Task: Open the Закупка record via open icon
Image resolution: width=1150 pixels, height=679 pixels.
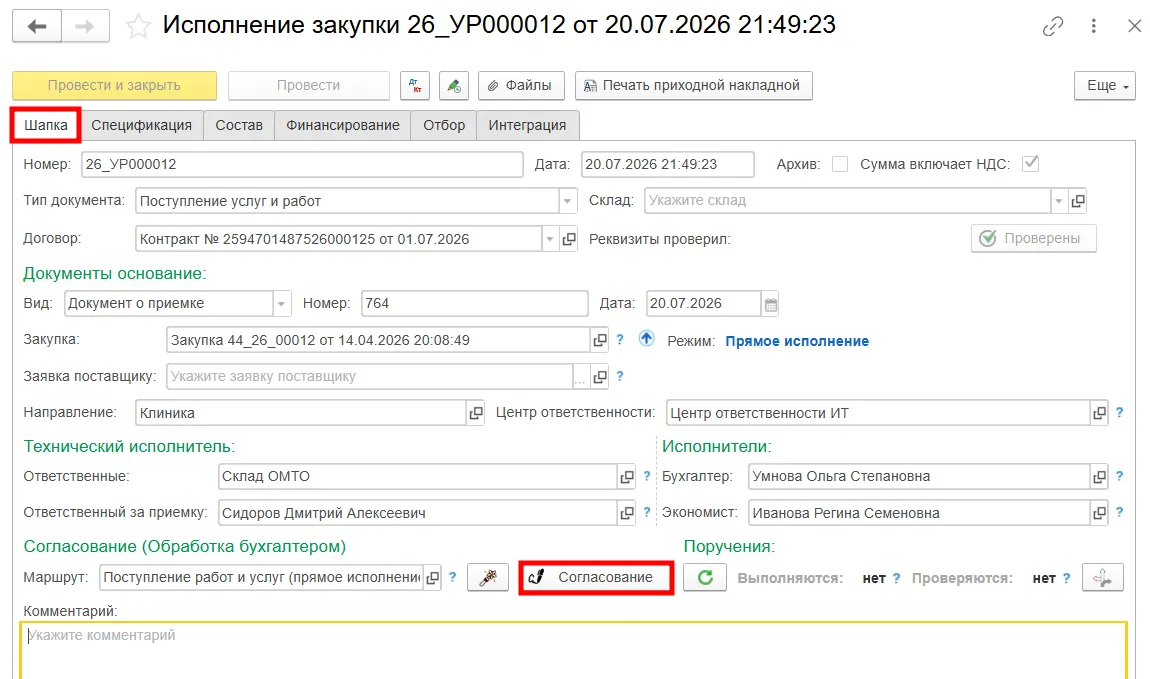Action: click(599, 340)
